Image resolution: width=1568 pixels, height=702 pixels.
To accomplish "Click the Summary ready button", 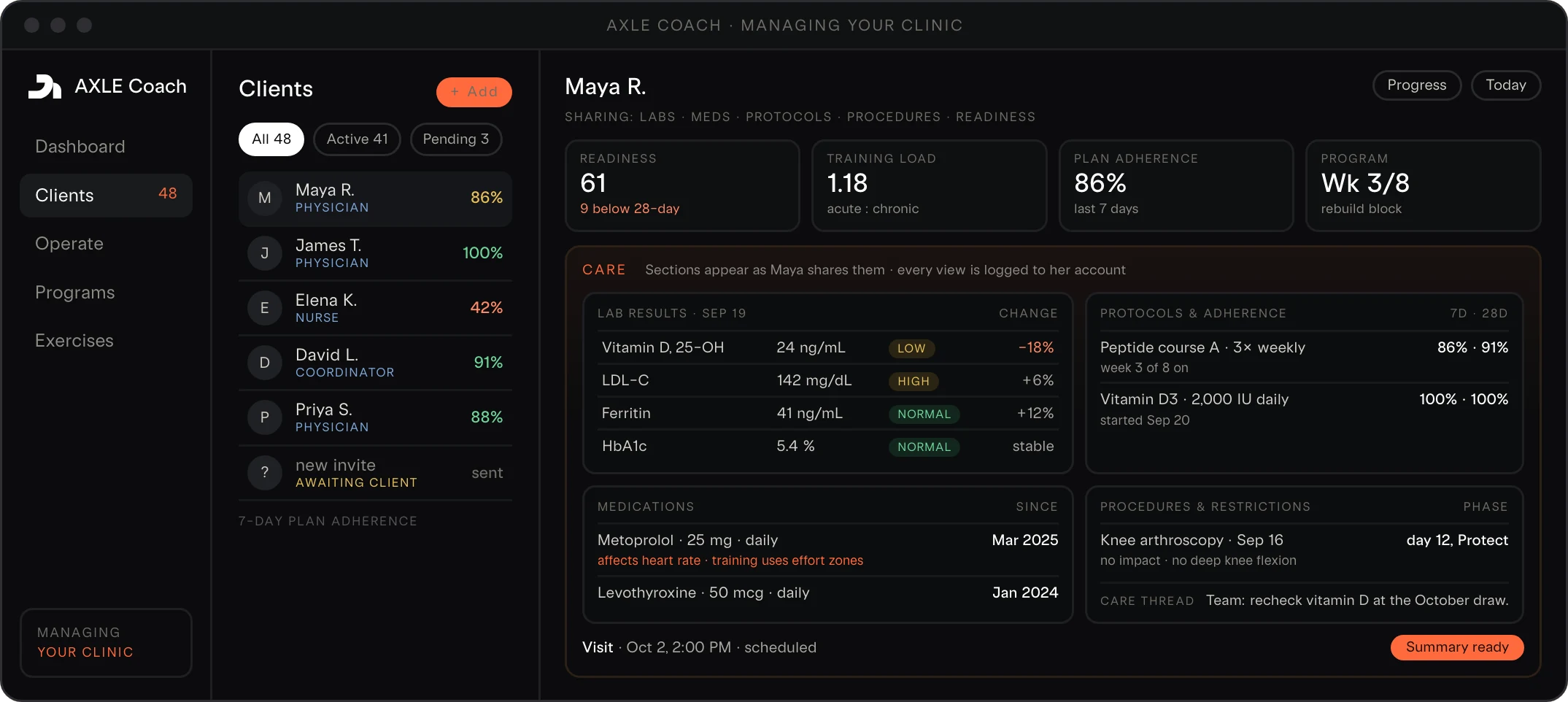I will coord(1457,647).
